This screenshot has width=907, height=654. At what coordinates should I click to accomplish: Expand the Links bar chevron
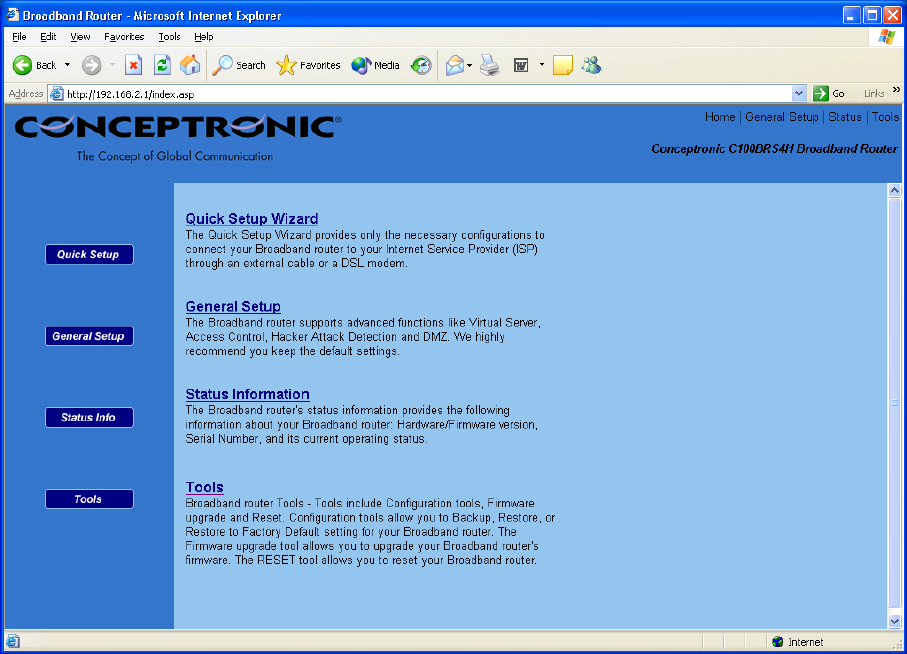[896, 90]
